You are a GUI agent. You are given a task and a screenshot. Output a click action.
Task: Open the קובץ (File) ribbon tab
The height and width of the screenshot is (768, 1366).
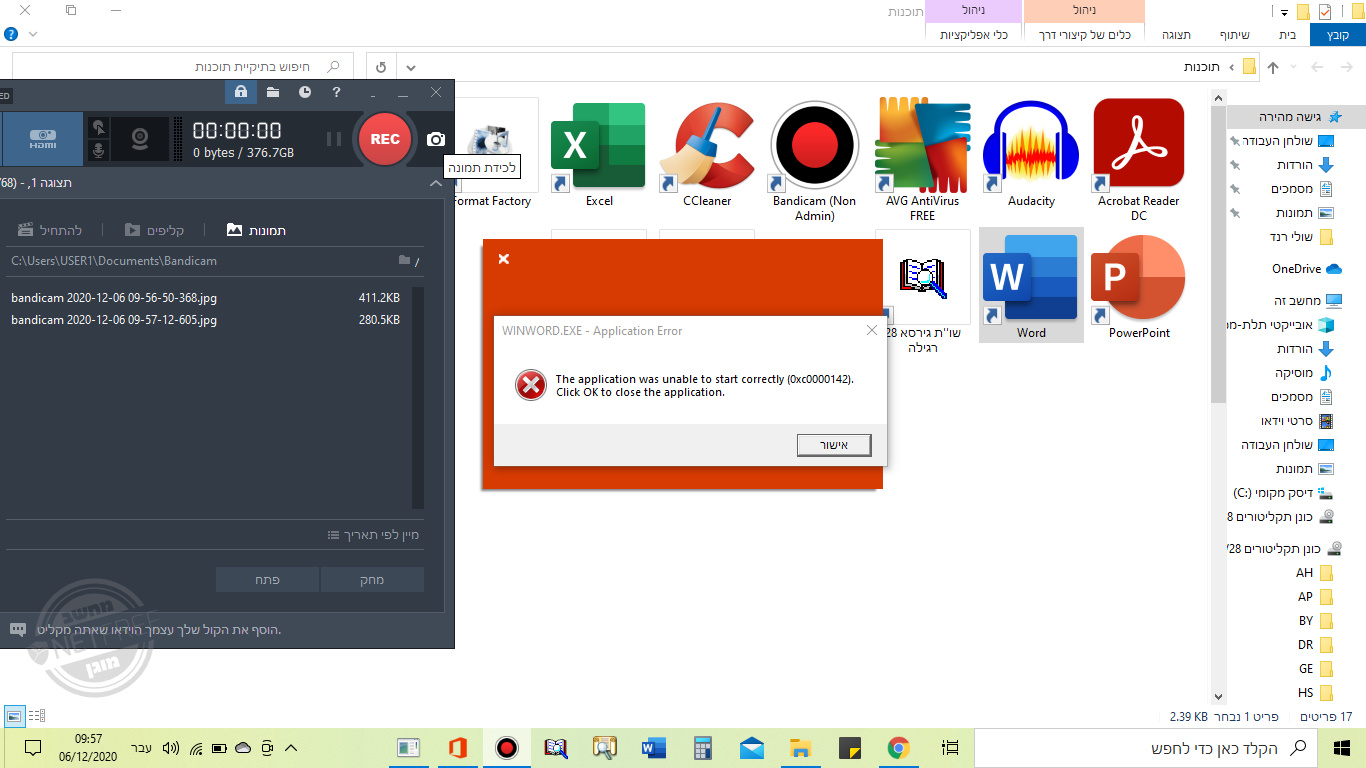click(x=1338, y=35)
